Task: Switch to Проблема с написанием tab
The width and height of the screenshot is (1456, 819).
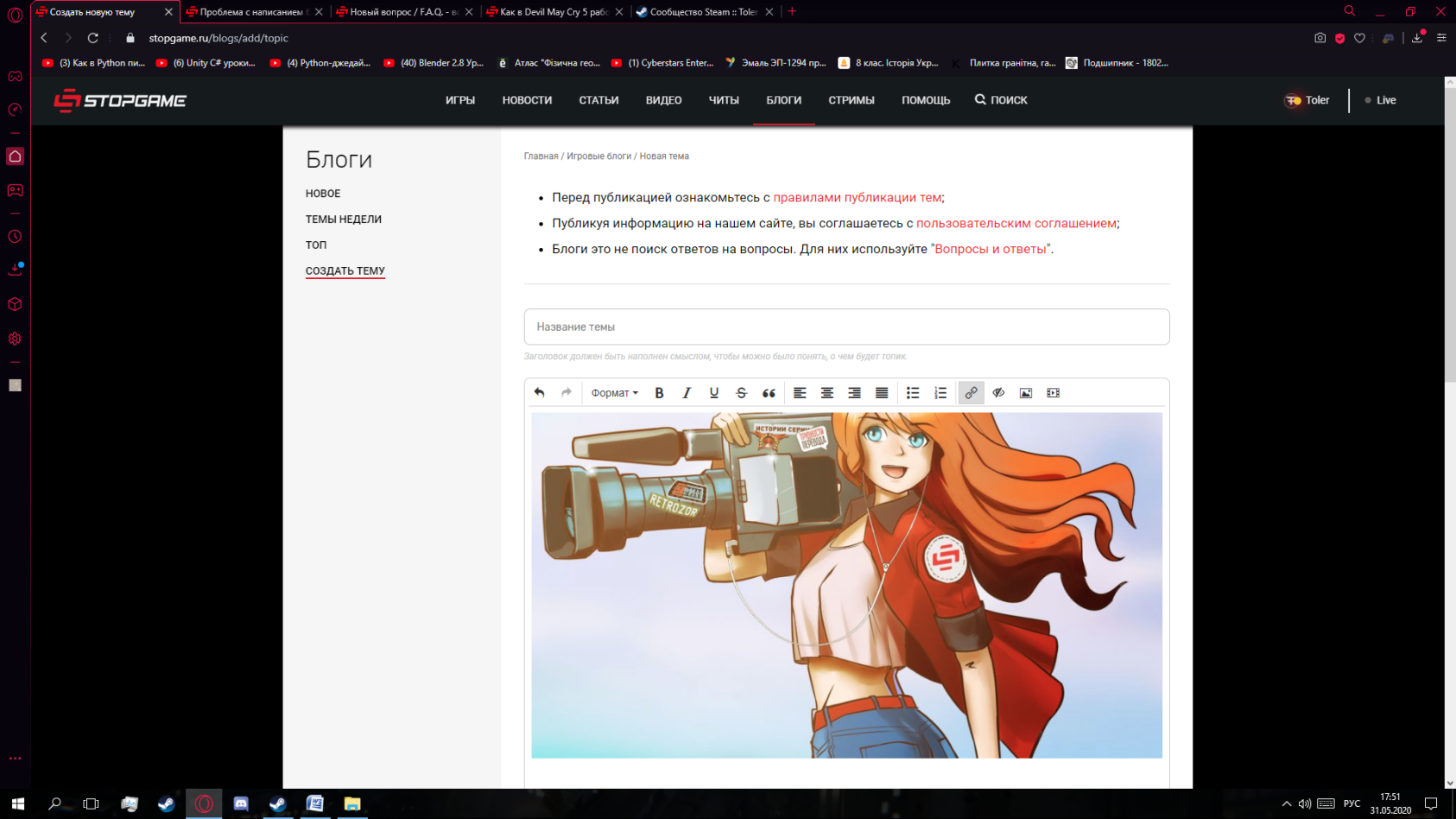Action: pos(254,12)
